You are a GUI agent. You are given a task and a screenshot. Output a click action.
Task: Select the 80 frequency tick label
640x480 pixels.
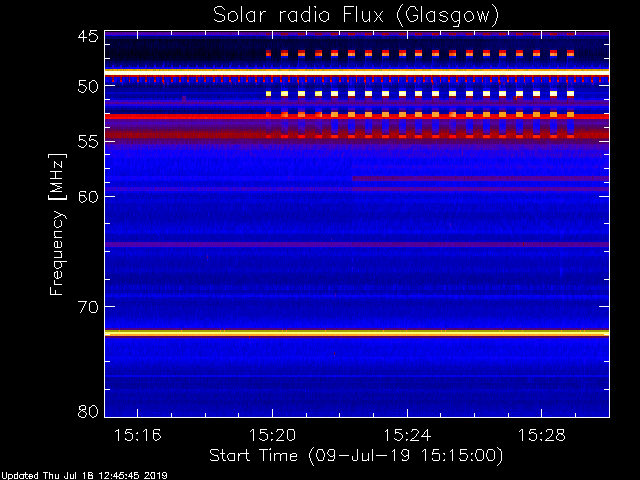[x=88, y=411]
